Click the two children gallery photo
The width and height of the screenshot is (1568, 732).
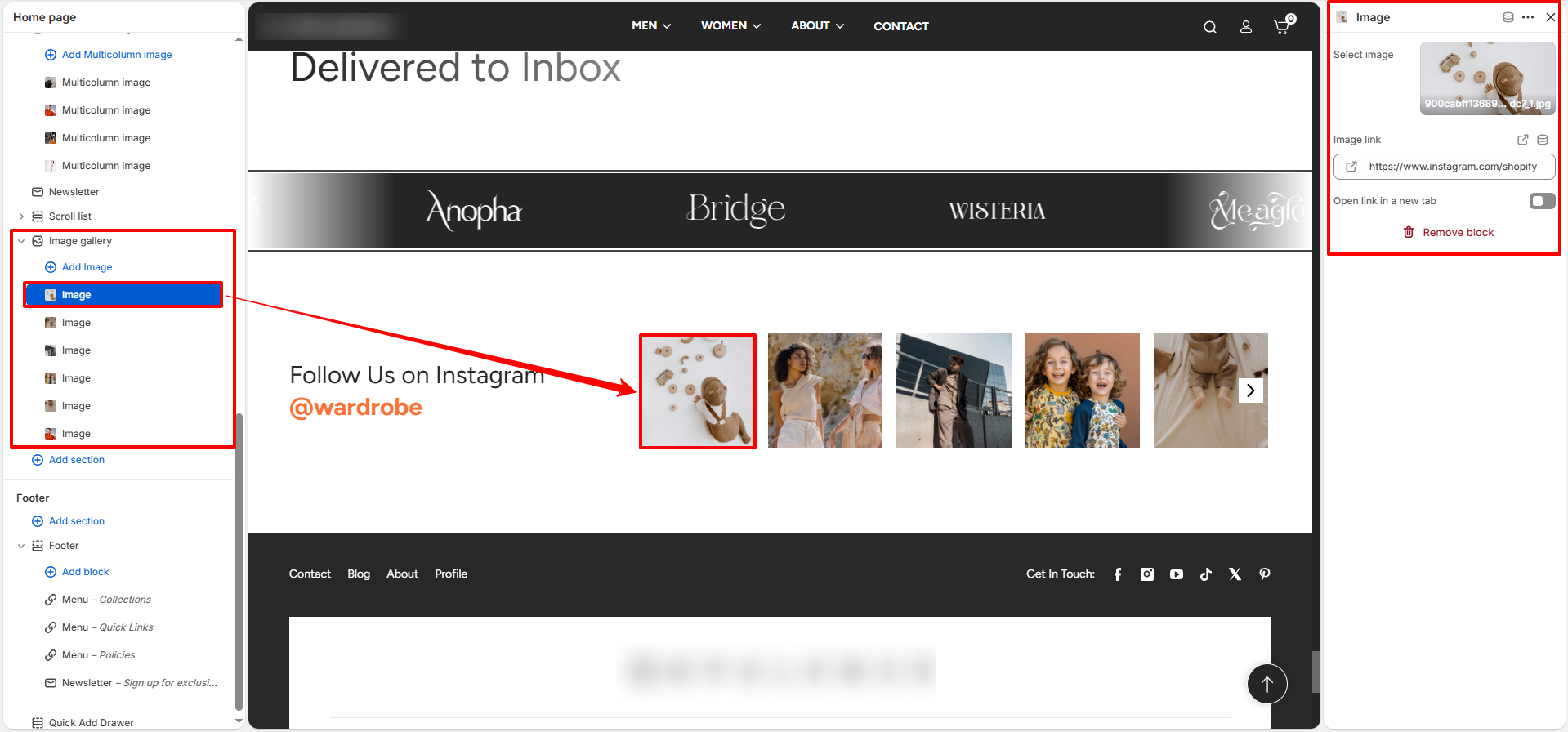tap(1083, 391)
